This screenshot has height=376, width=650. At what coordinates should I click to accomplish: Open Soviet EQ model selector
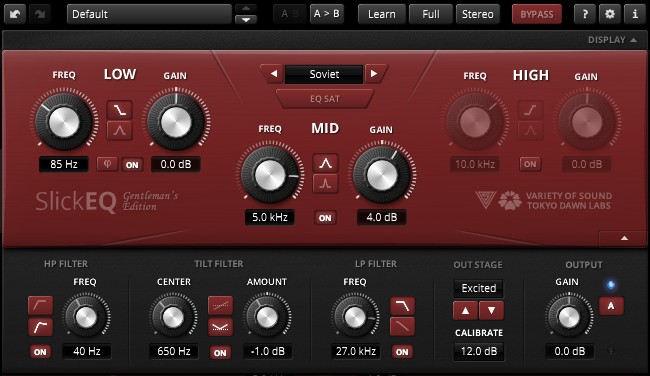point(324,74)
